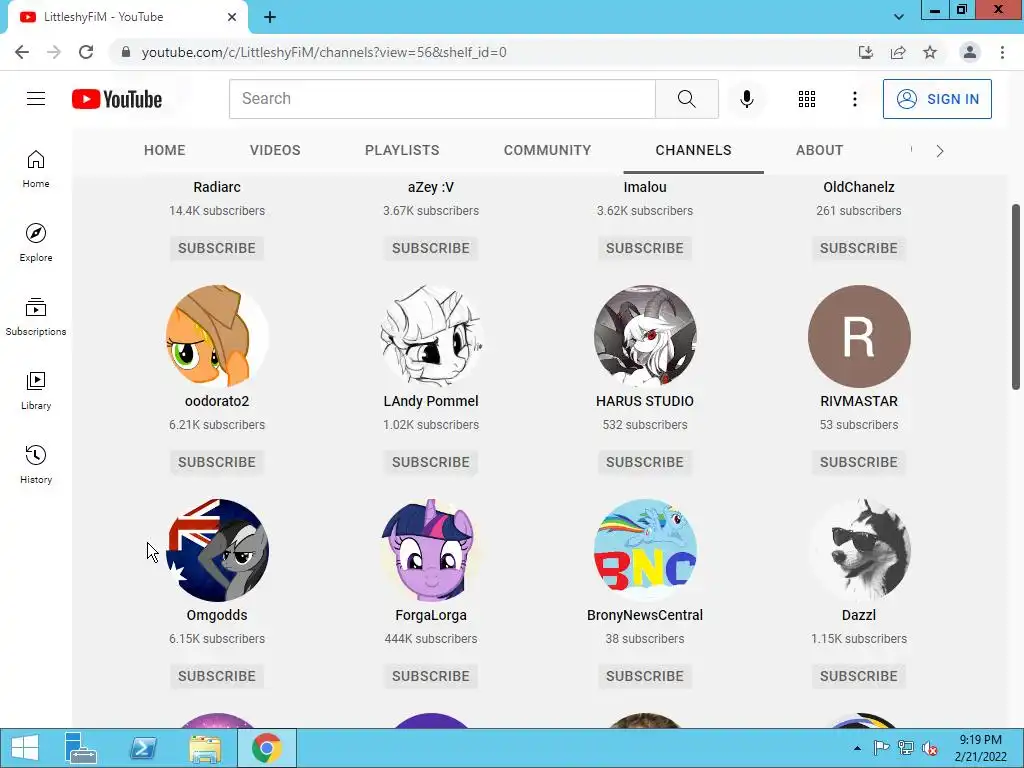Open LAndy Pommel channel avatar

point(431,336)
